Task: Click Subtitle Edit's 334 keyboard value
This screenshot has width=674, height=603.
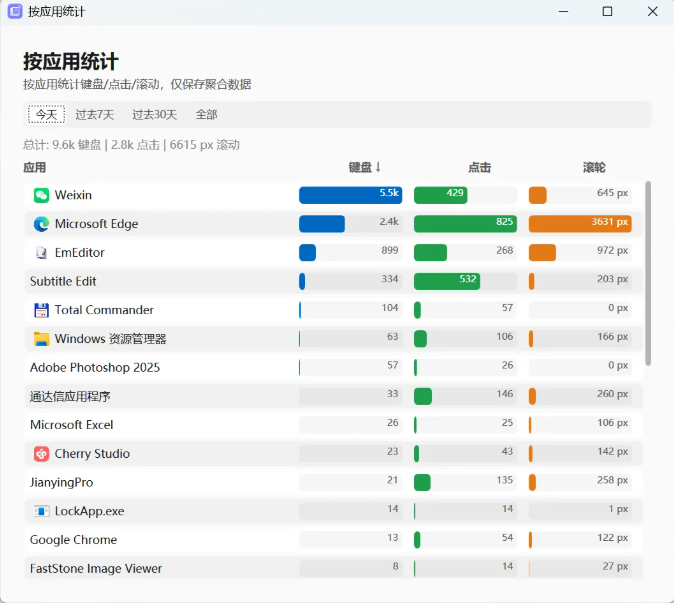Action: 390,279
